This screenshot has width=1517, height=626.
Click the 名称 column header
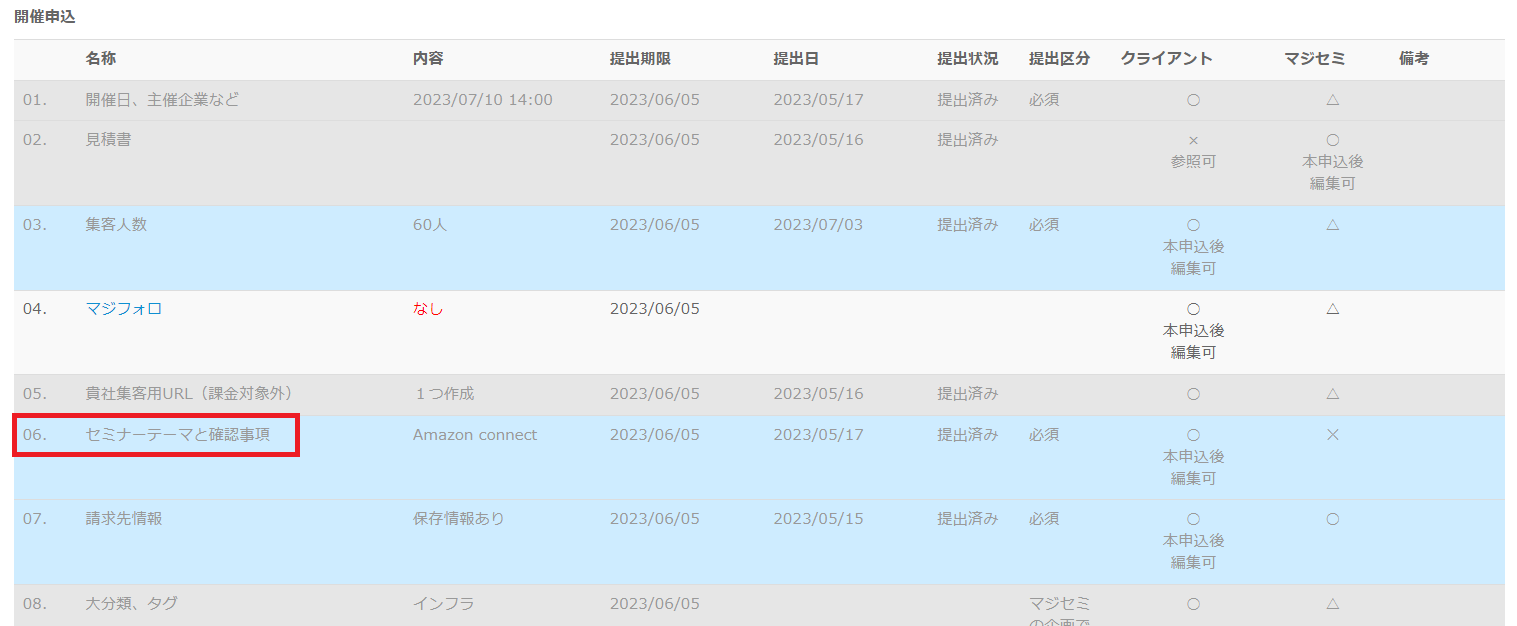pos(101,59)
